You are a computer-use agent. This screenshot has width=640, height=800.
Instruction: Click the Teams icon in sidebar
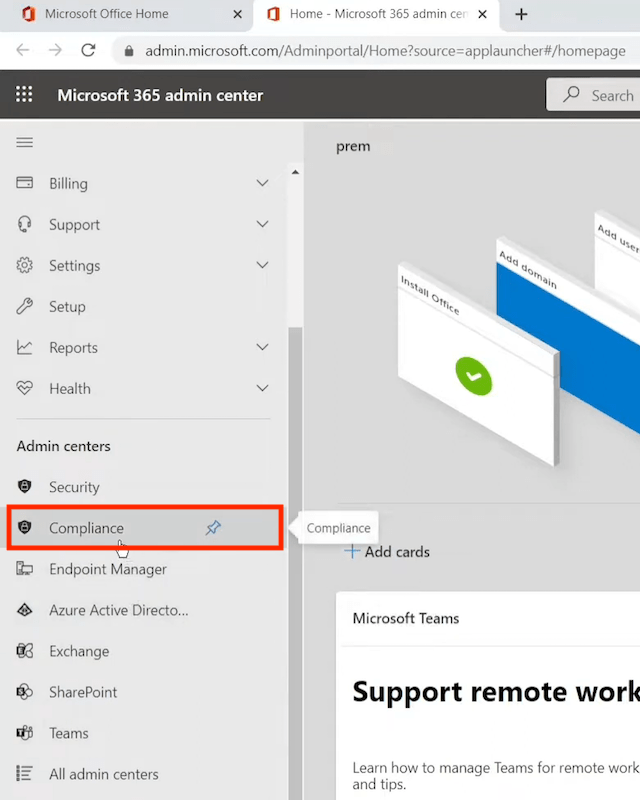pos(24,733)
